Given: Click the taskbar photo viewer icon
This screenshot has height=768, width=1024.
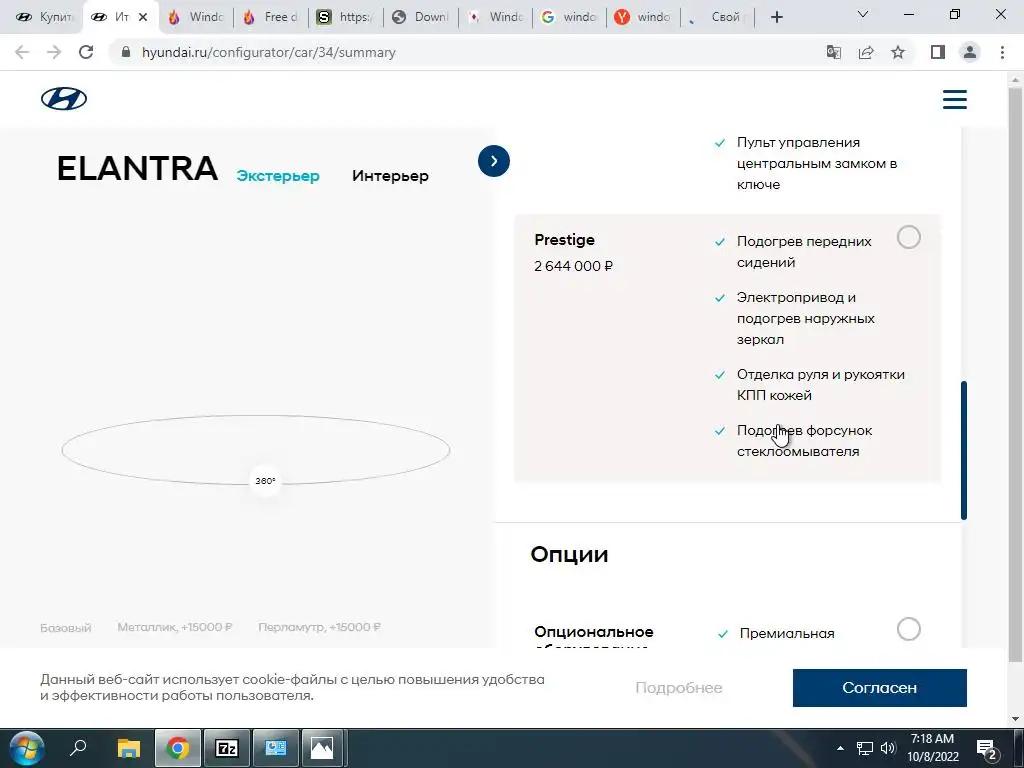Looking at the screenshot, I should click(322, 748).
